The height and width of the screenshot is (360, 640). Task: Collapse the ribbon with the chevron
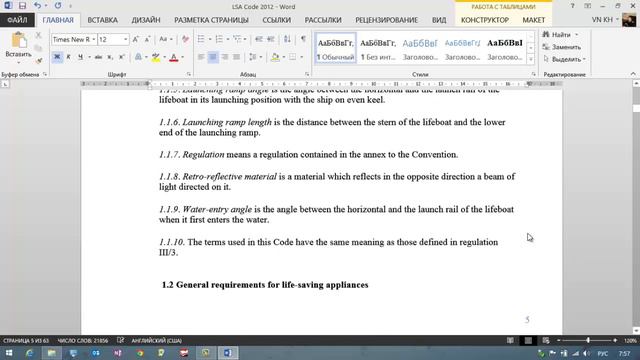coord(633,74)
